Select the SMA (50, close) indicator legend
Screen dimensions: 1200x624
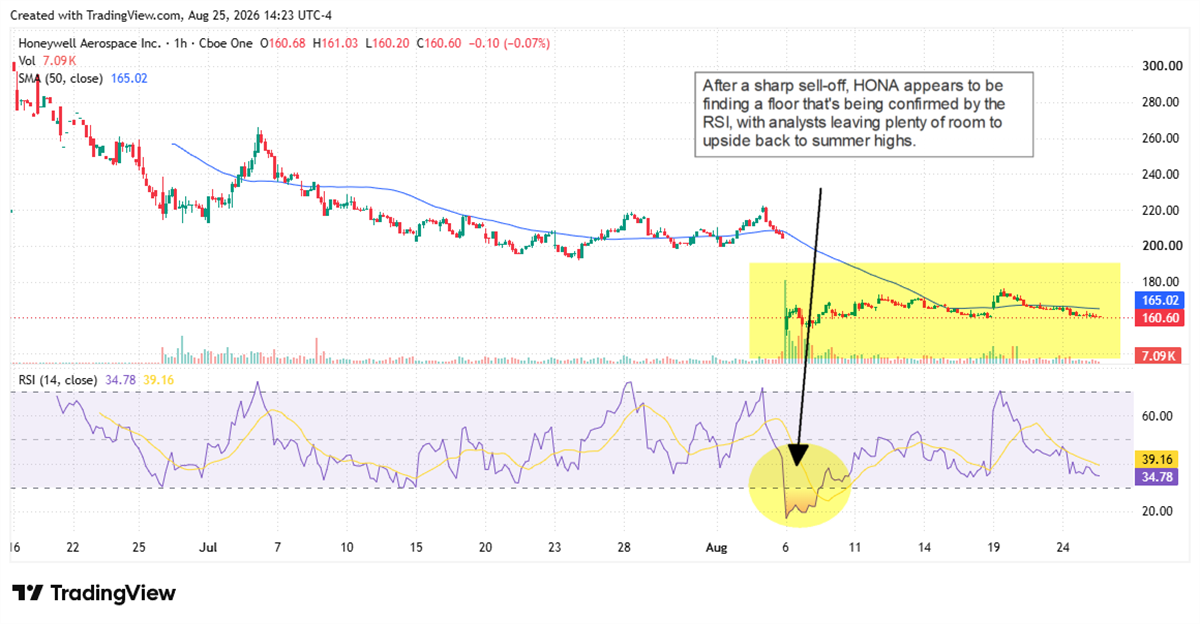(84, 78)
